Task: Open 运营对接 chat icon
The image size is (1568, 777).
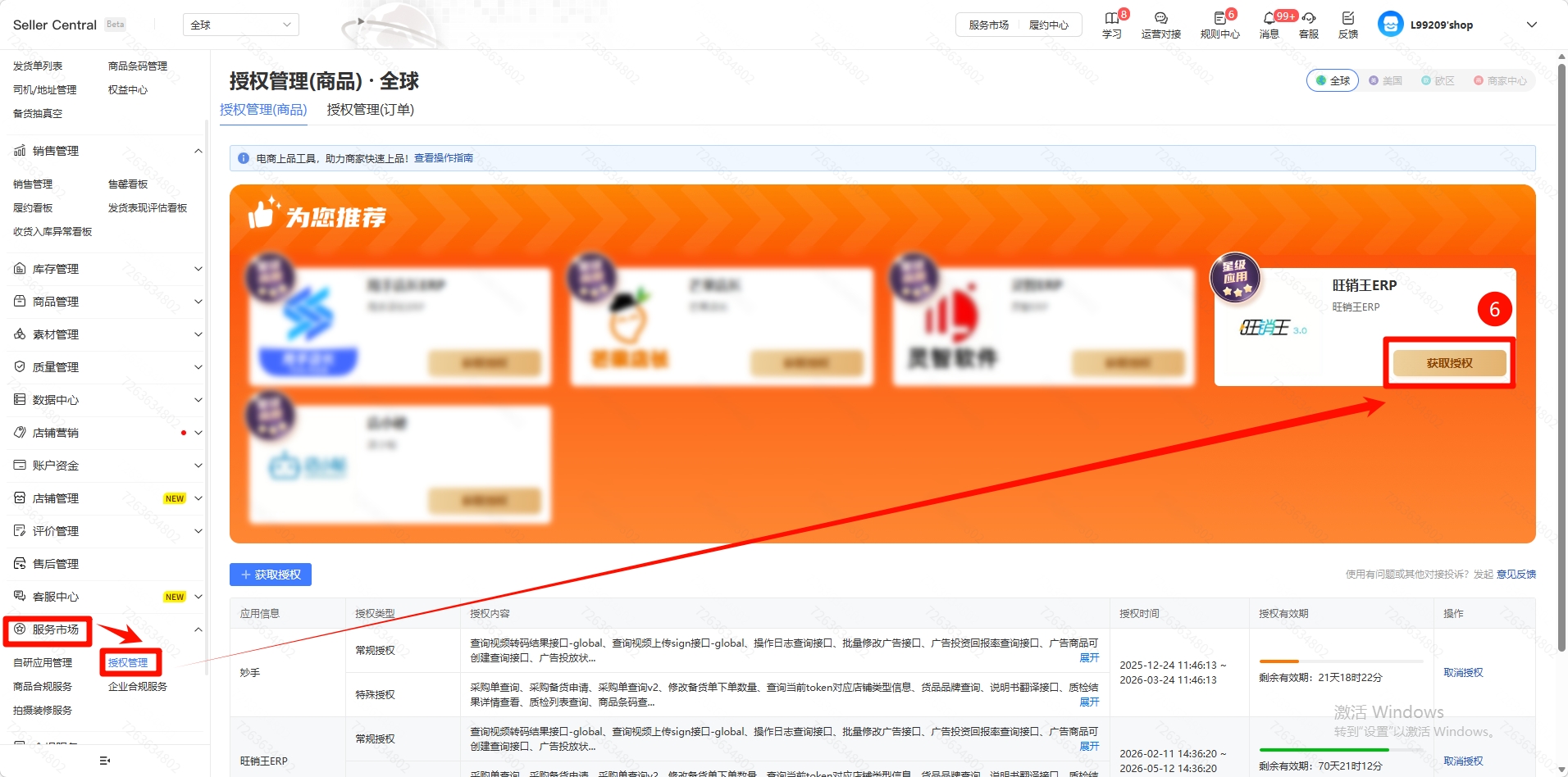Action: pyautogui.click(x=1160, y=19)
